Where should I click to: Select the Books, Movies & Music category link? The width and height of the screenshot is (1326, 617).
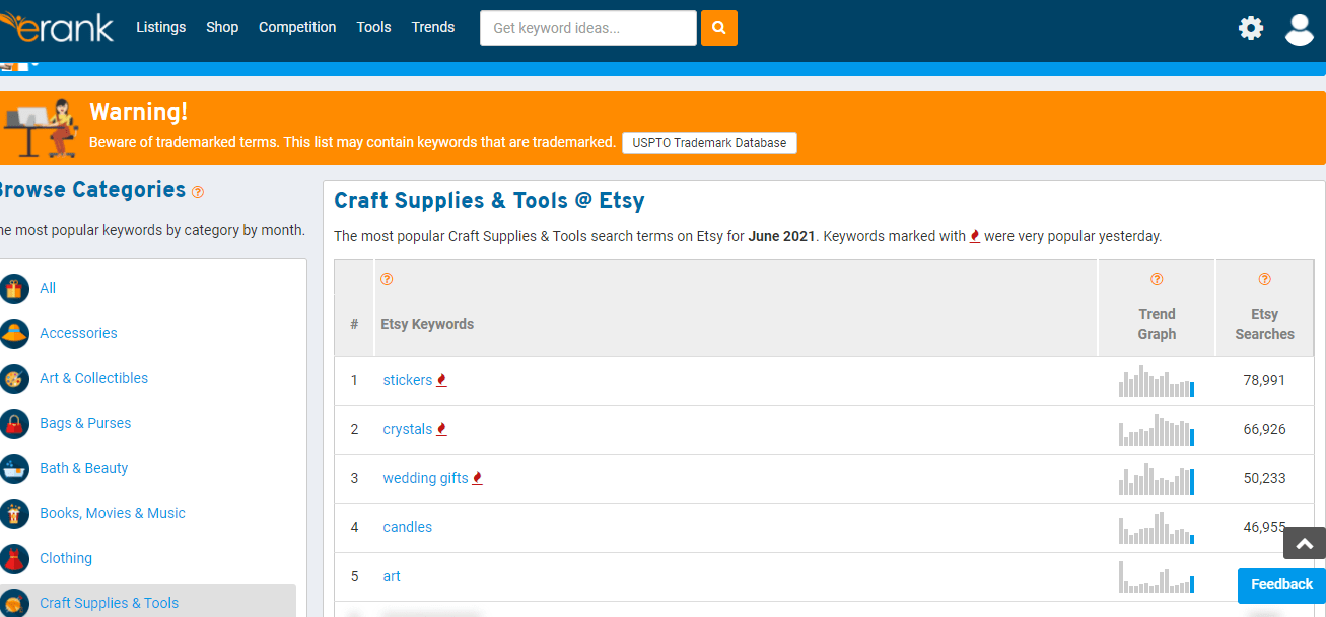113,513
